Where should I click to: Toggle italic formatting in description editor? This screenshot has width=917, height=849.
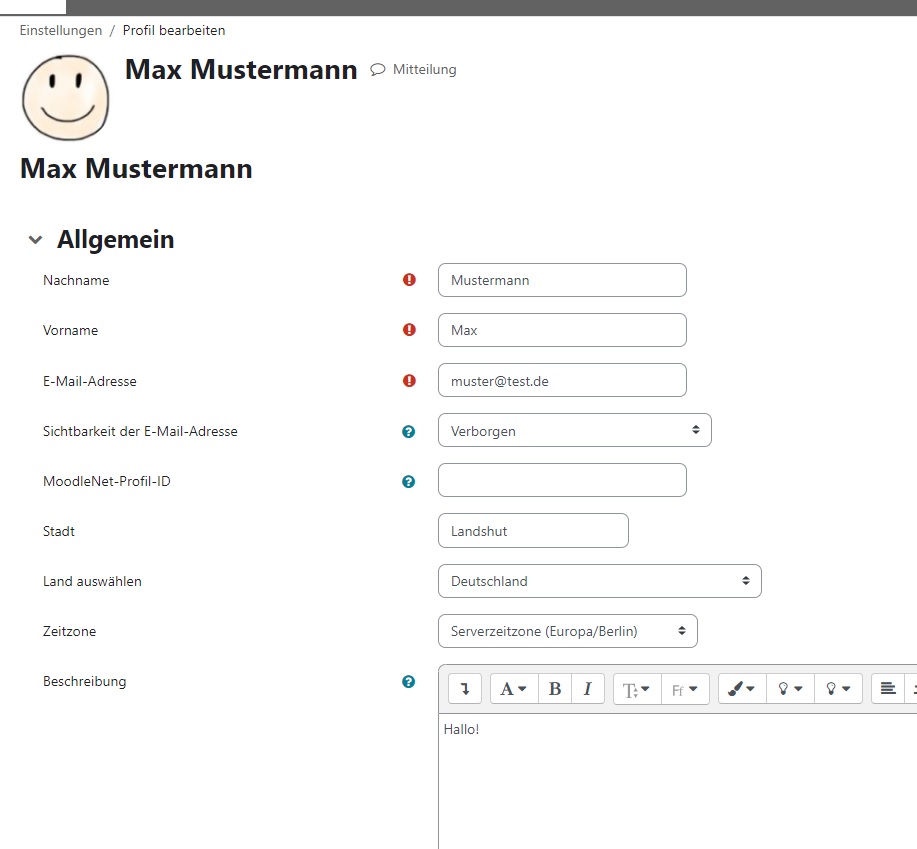(x=587, y=689)
